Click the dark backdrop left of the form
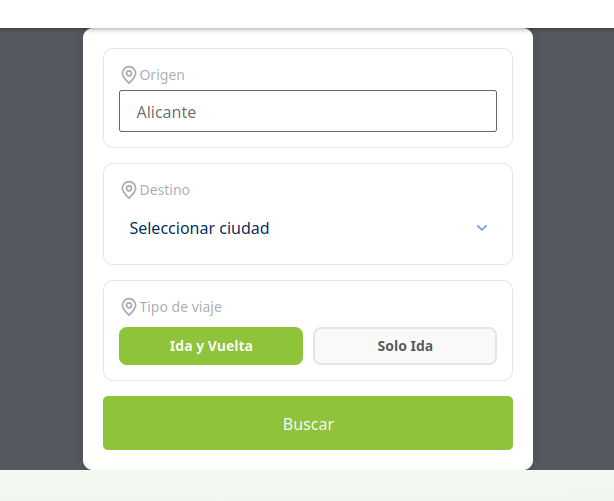The width and height of the screenshot is (614, 501). [40, 250]
